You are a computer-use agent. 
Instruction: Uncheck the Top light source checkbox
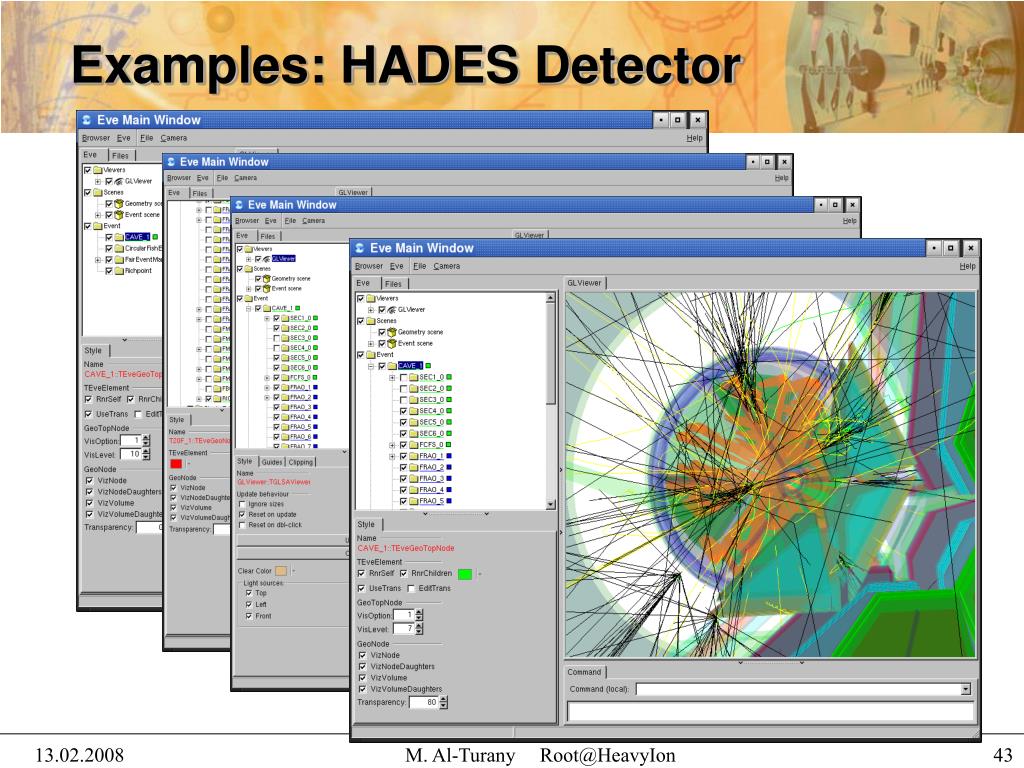point(249,593)
